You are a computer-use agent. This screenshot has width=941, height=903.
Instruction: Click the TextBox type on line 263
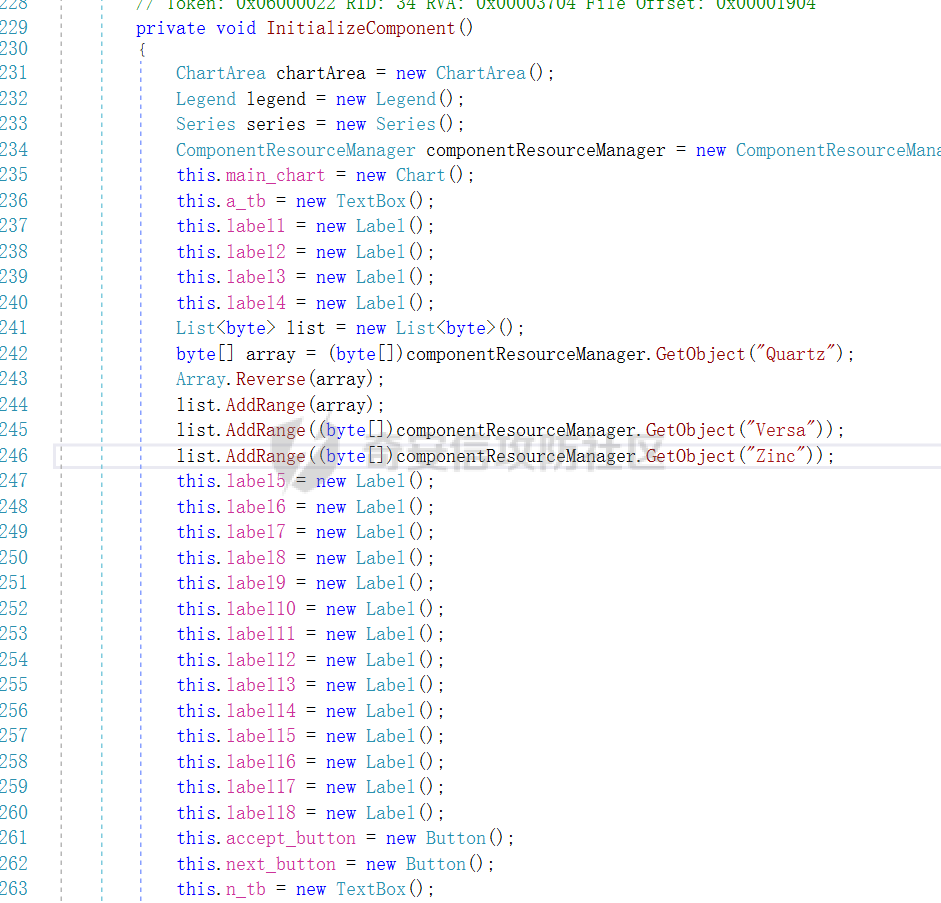coord(370,889)
